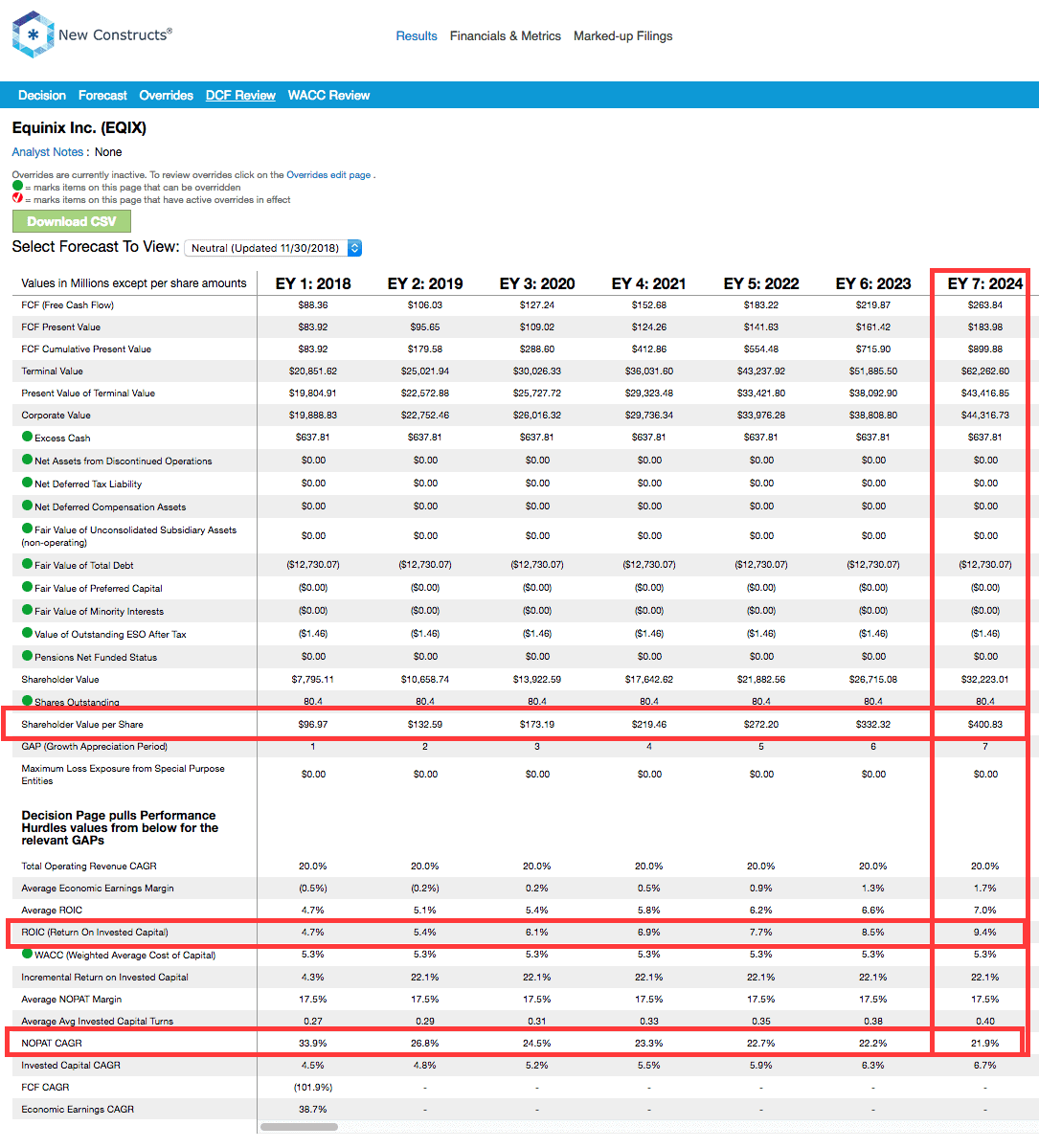Click the EY 1: 2018 column header
Image resolution: width=1039 pixels, height=1148 pixels.
tap(313, 283)
